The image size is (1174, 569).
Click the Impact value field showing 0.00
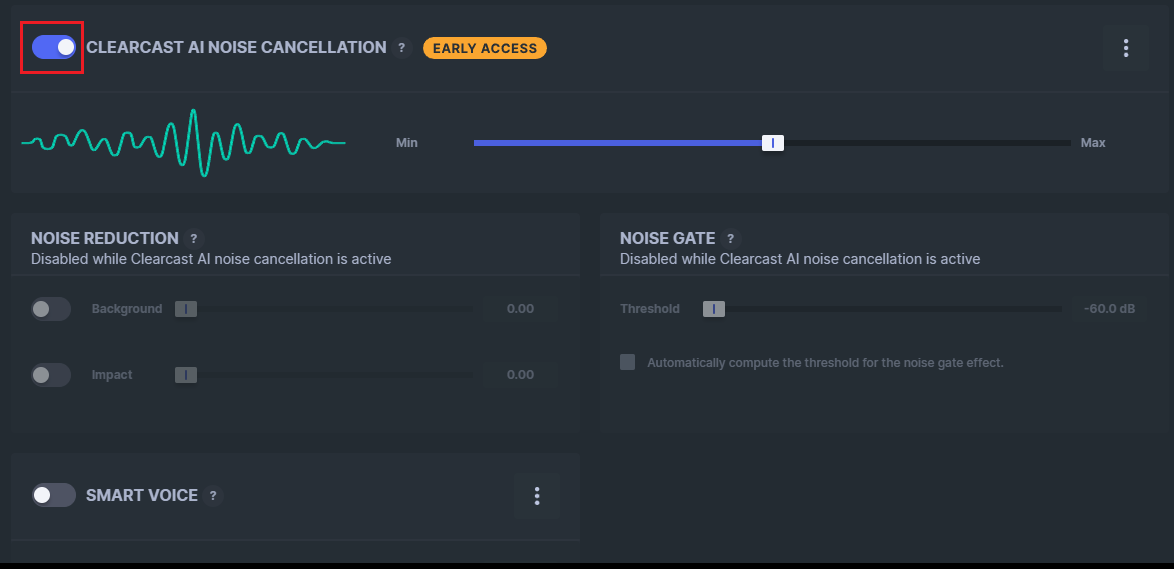tap(520, 374)
